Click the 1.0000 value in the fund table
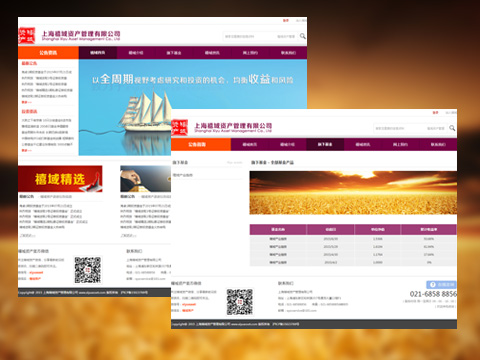 click(377, 263)
